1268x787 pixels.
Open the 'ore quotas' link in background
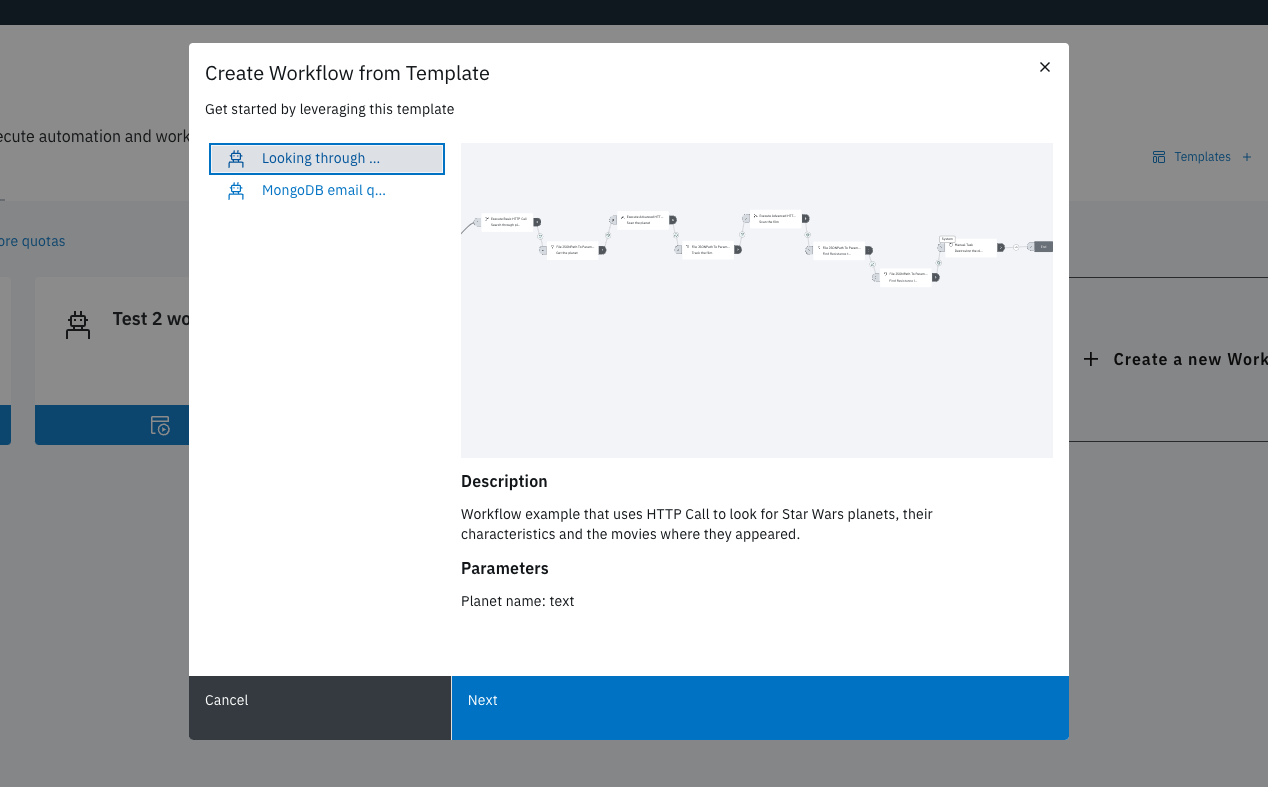(33, 241)
